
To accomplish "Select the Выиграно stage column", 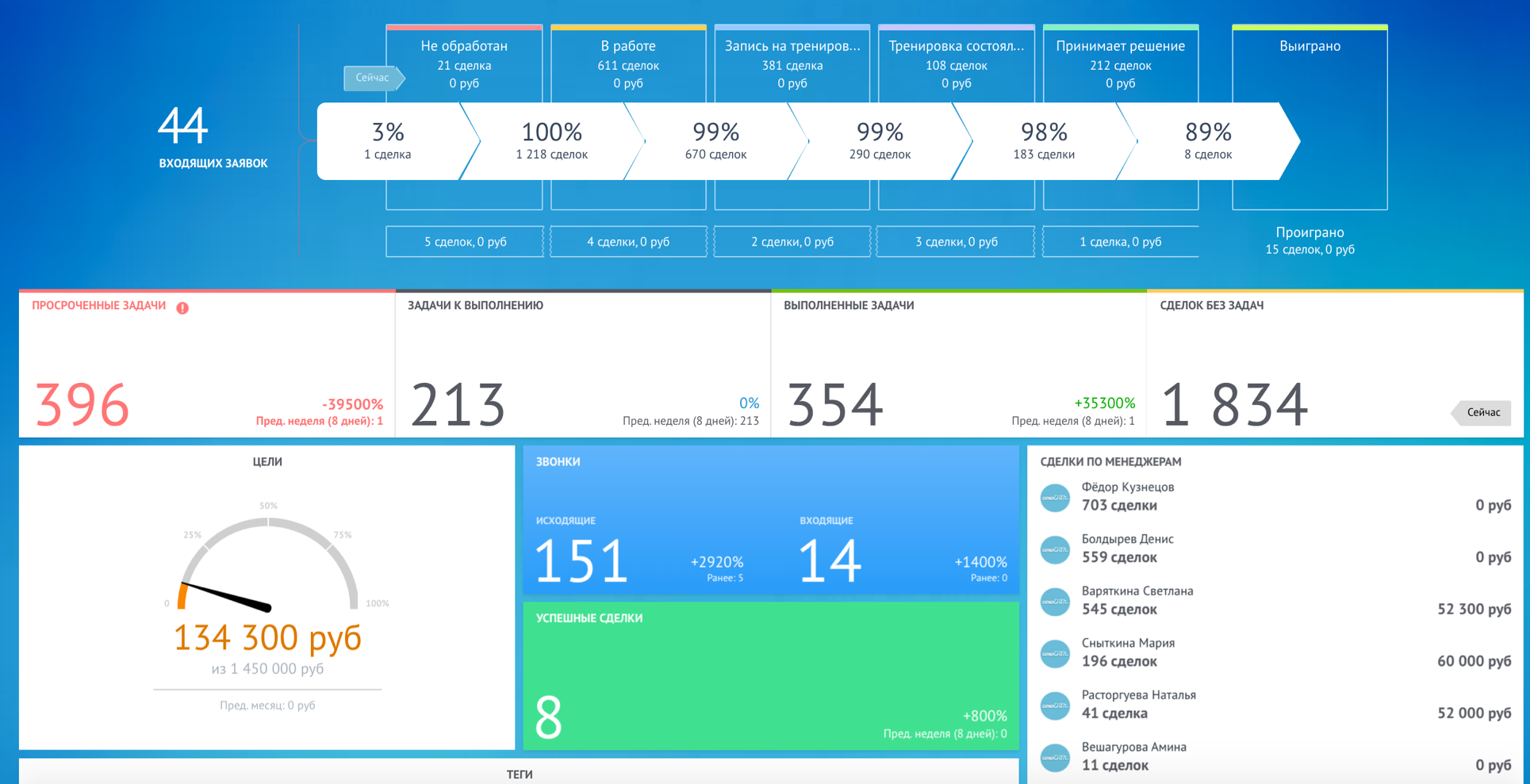I will (x=1310, y=117).
